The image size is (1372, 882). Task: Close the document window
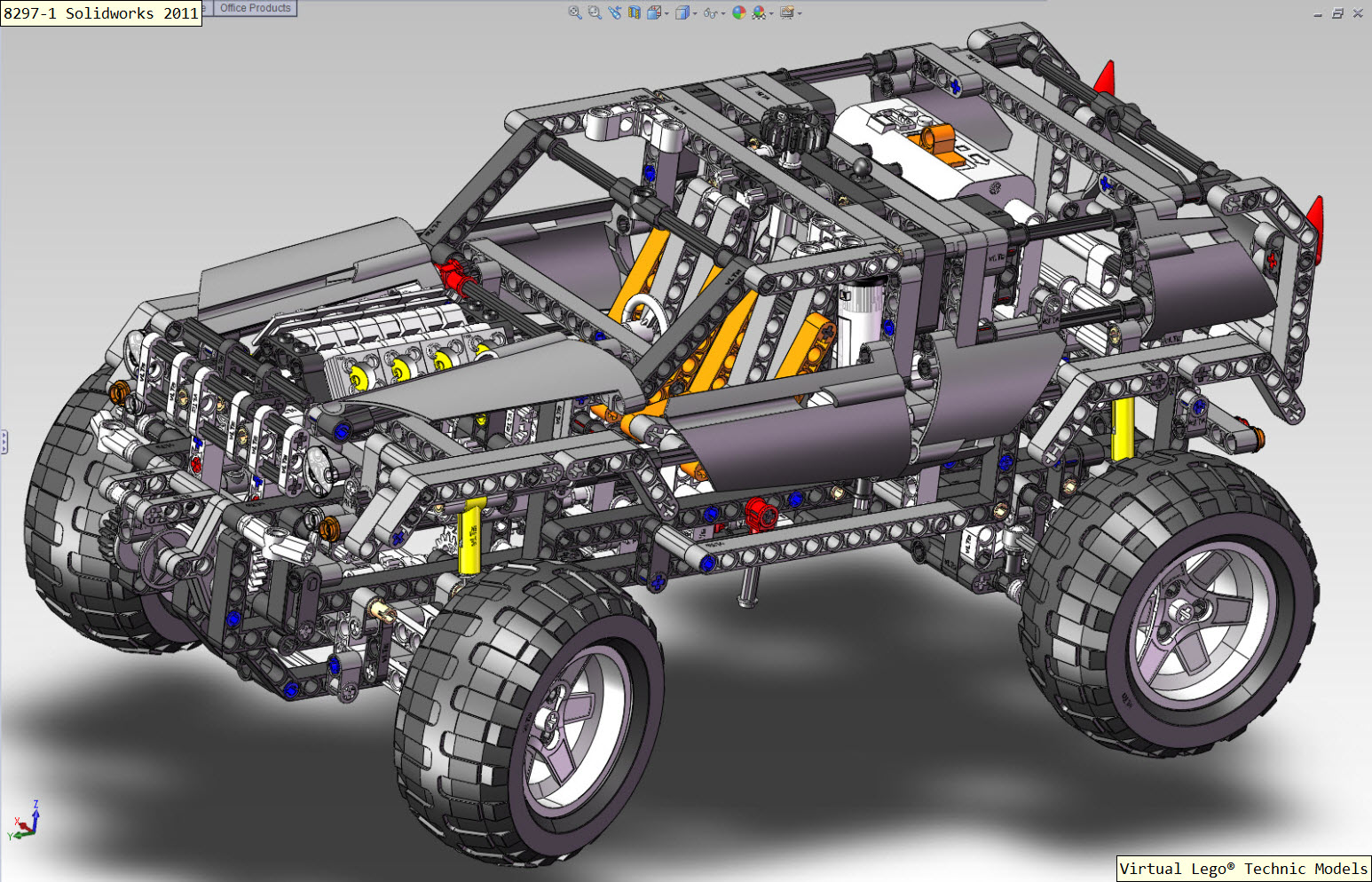(x=1358, y=13)
